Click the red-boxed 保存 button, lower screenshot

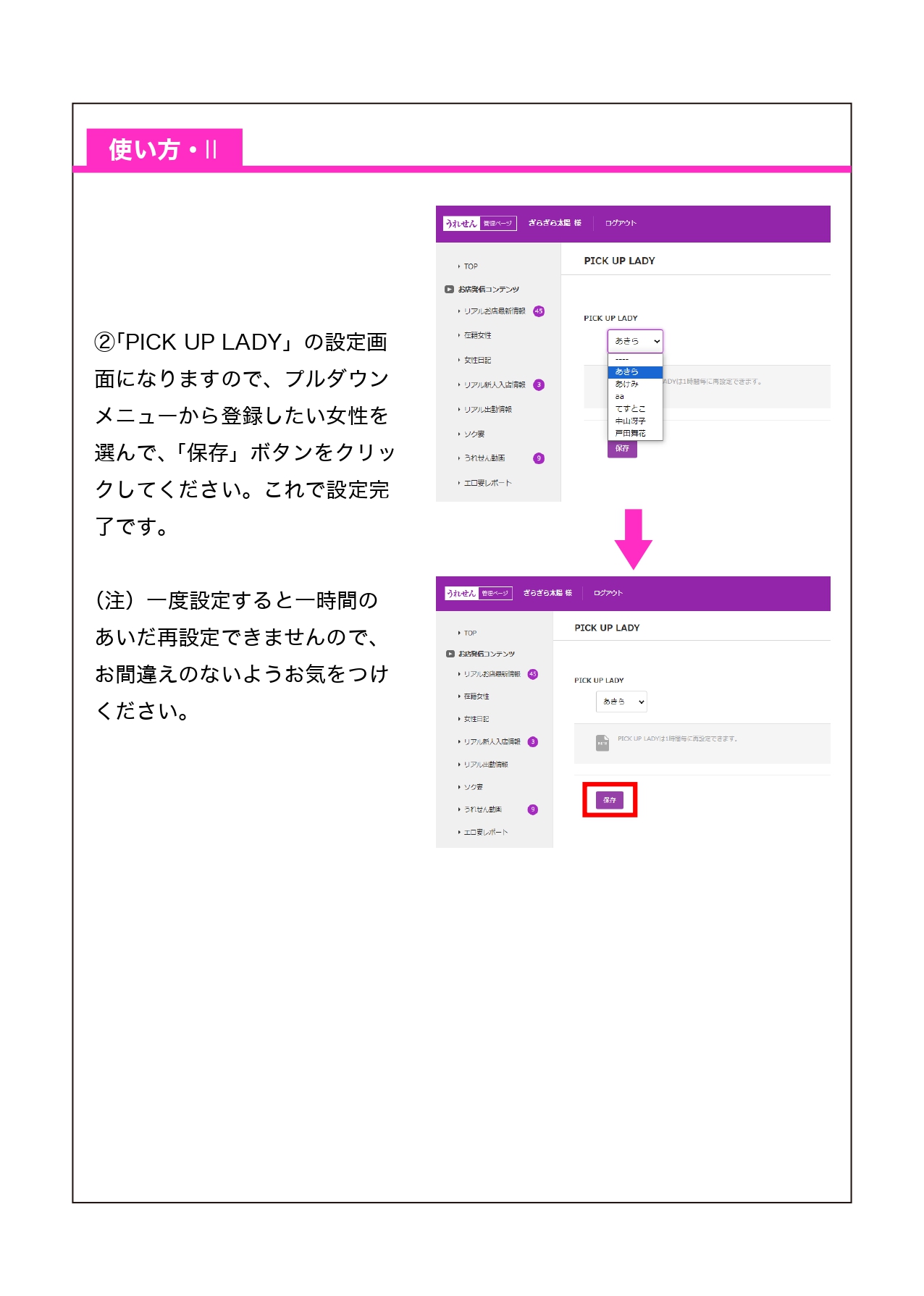tap(610, 800)
